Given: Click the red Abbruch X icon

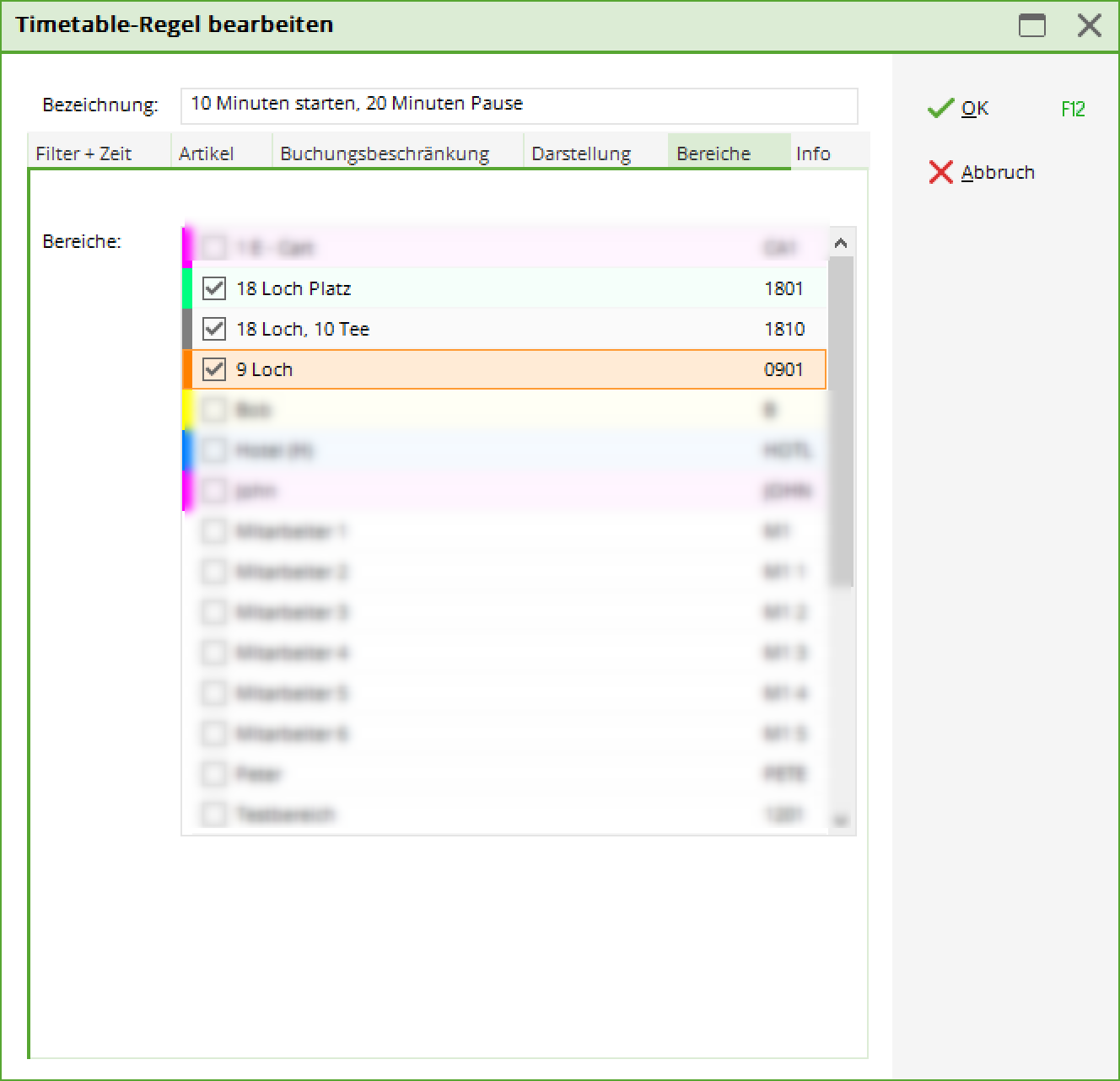Looking at the screenshot, I should pyautogui.click(x=940, y=172).
